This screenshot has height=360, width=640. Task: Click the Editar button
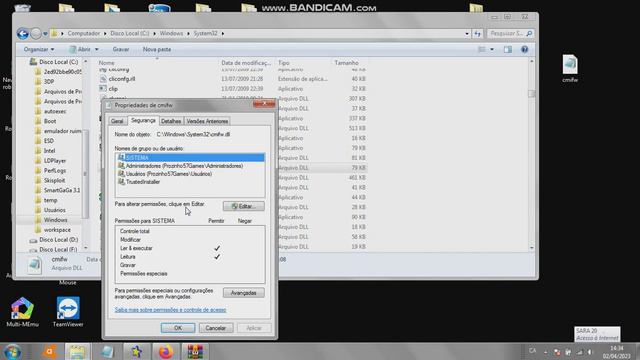(x=244, y=206)
